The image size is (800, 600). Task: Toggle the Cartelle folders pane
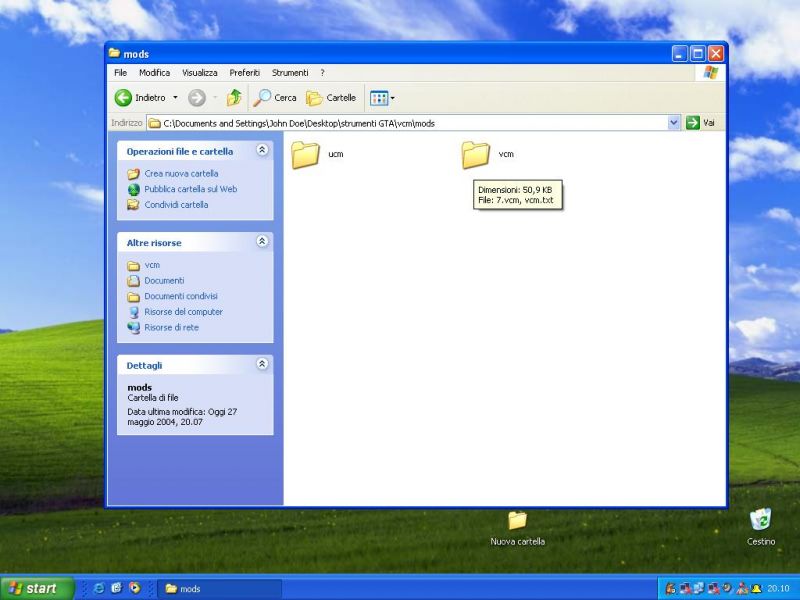pos(331,97)
